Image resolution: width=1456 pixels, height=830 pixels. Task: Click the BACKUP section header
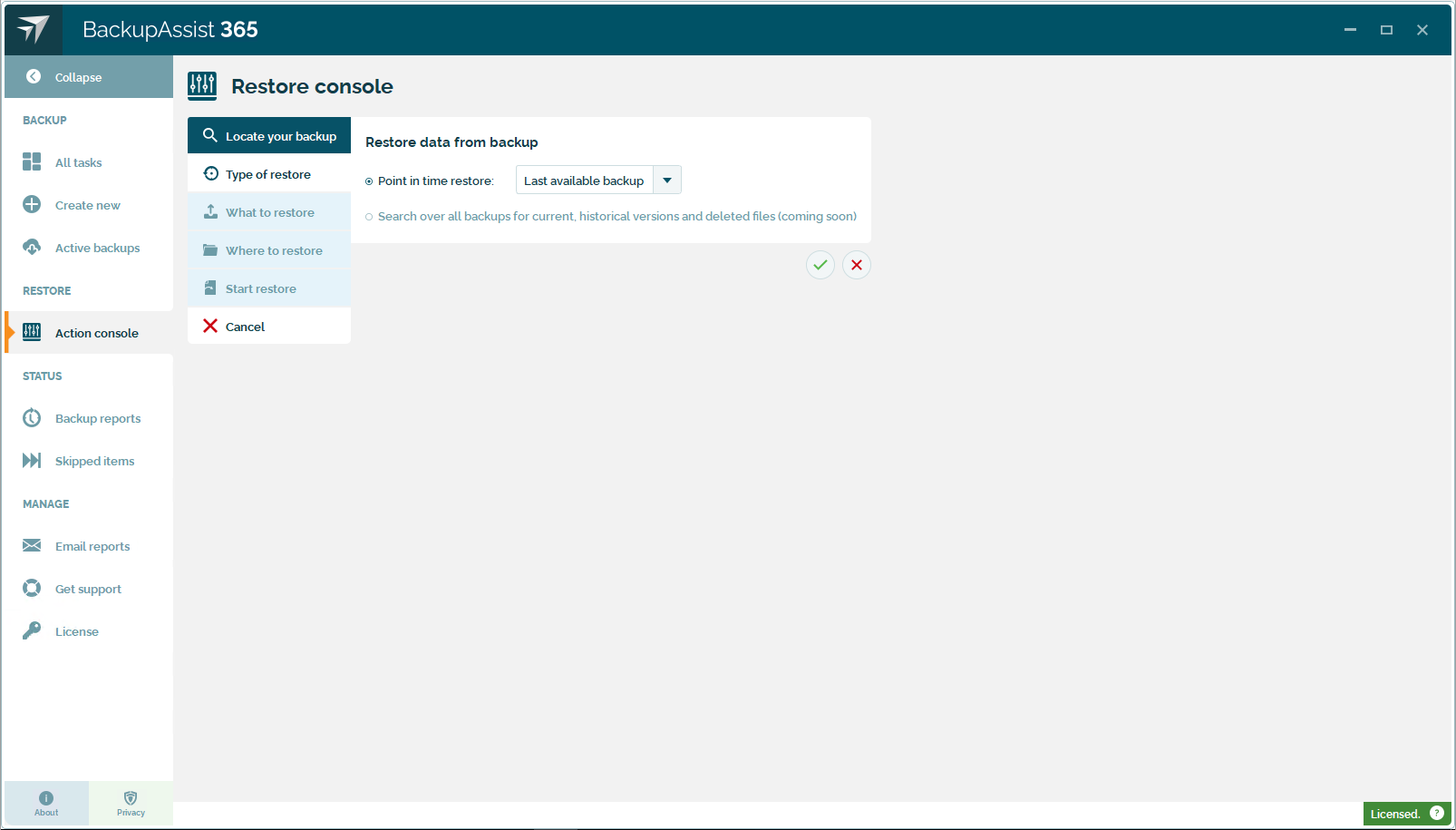tap(44, 121)
